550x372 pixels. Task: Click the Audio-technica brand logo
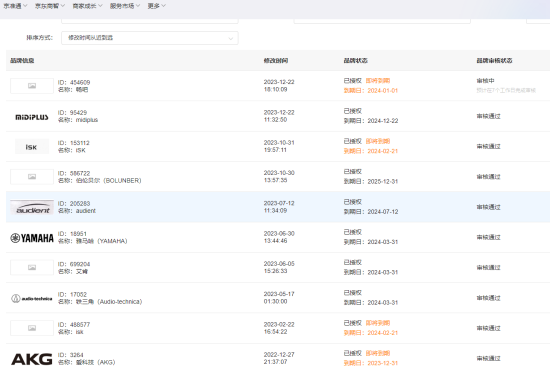[32, 298]
